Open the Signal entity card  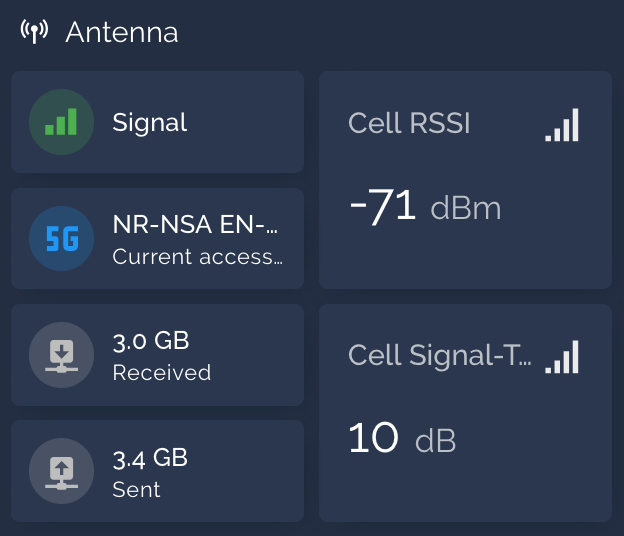(x=158, y=122)
